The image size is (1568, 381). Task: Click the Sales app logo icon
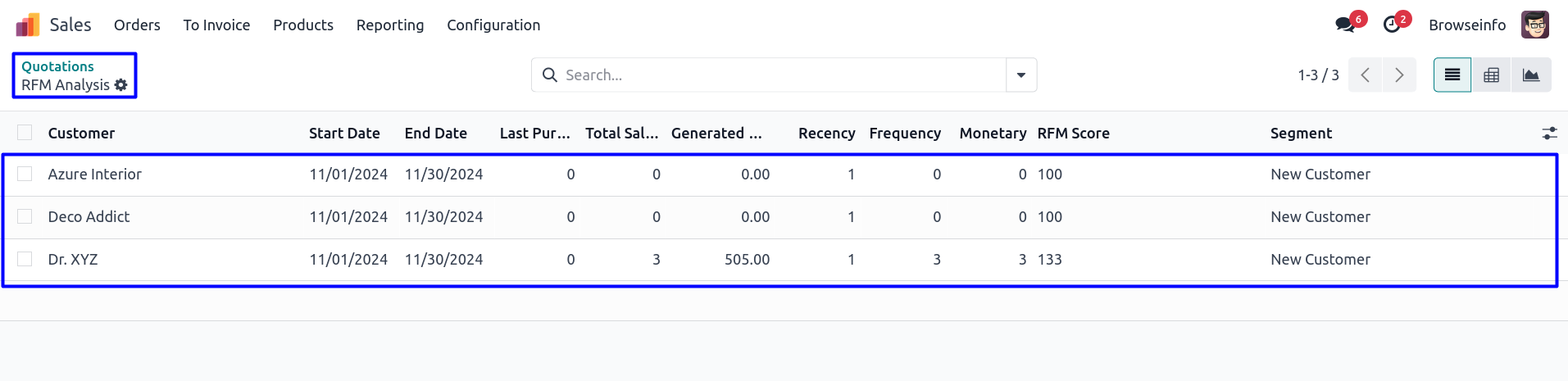[28, 25]
